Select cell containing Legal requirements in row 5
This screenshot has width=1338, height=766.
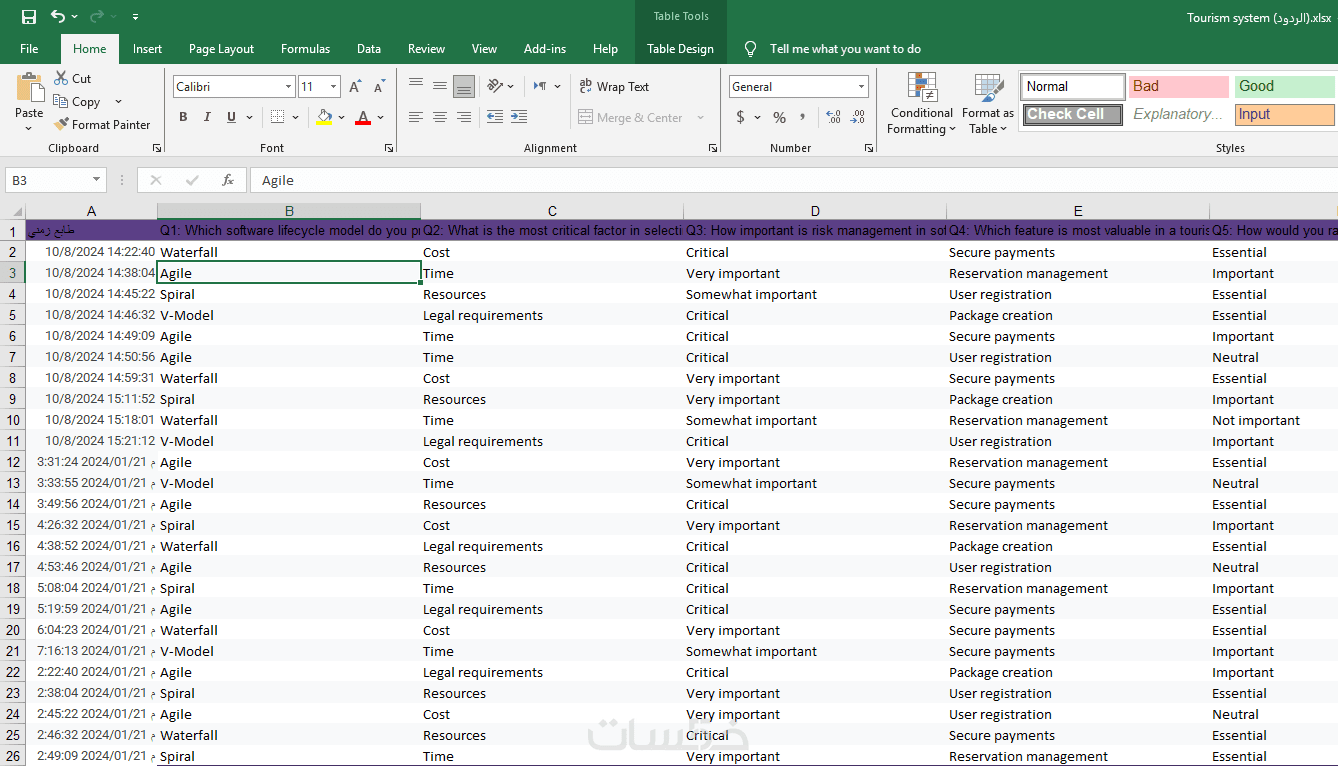click(x=483, y=315)
